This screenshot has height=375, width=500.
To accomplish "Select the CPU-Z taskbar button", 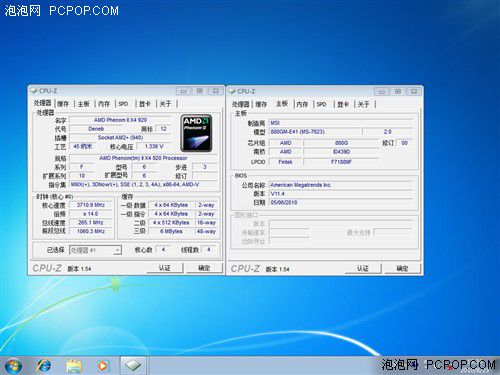I will click(x=133, y=365).
